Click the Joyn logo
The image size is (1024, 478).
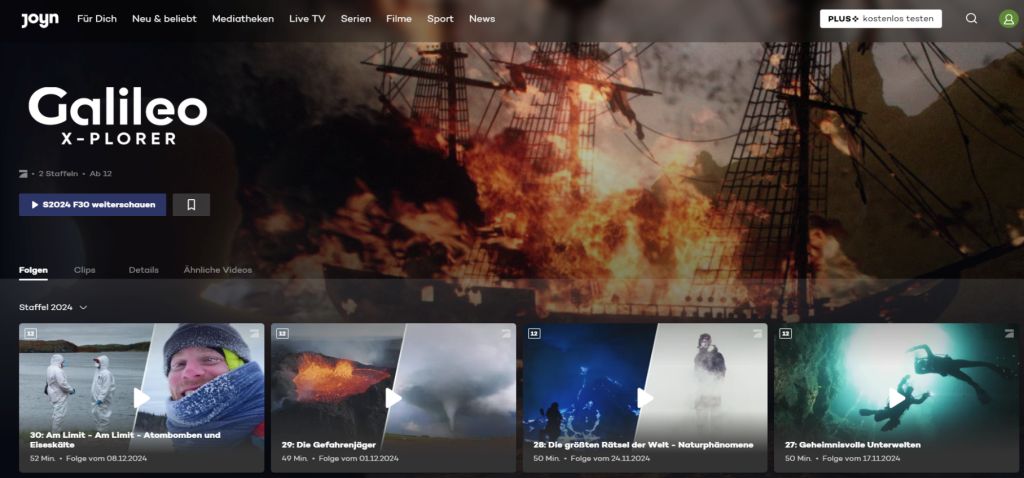pos(40,19)
